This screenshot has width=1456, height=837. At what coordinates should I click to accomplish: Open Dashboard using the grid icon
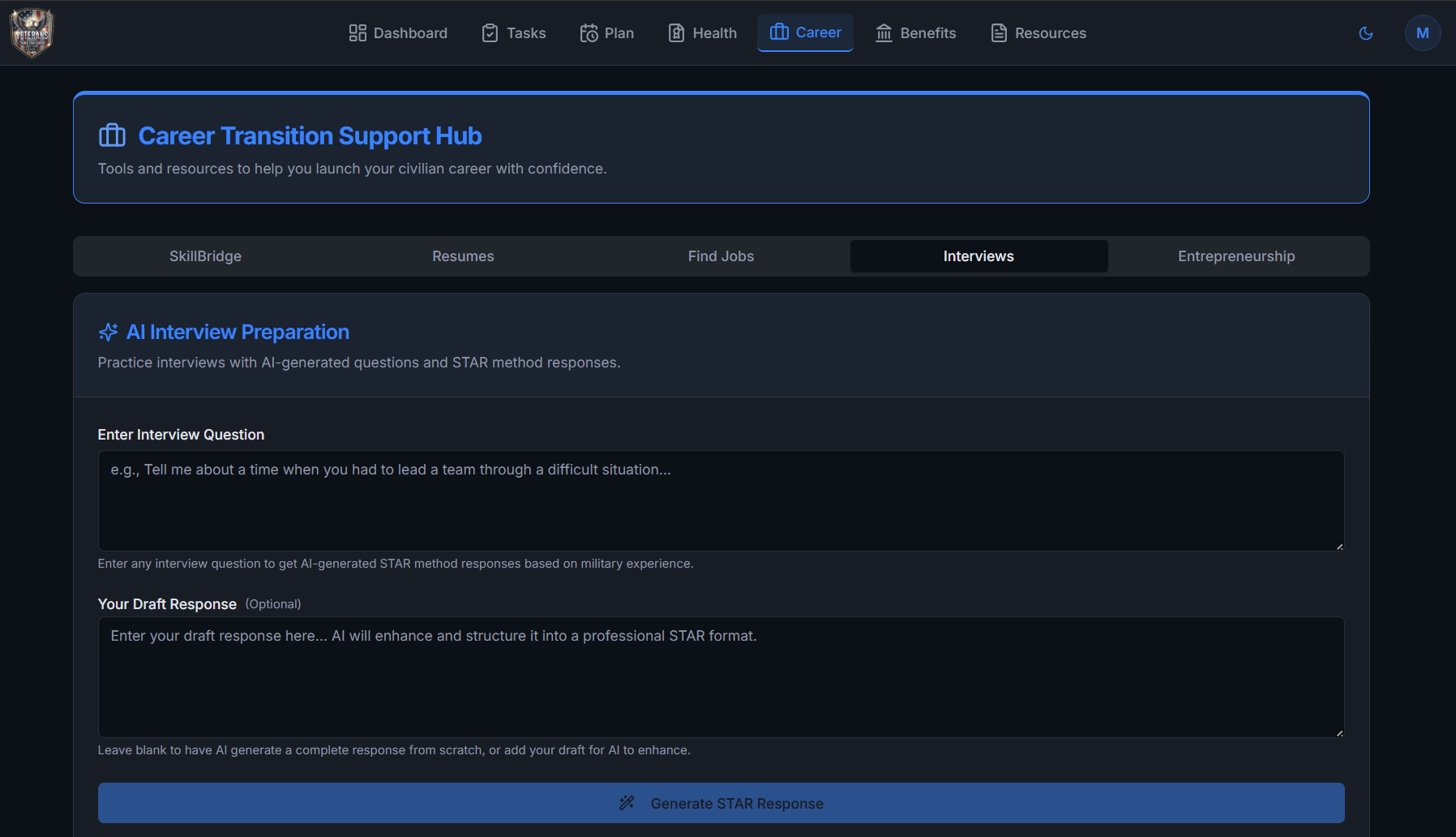pos(357,32)
